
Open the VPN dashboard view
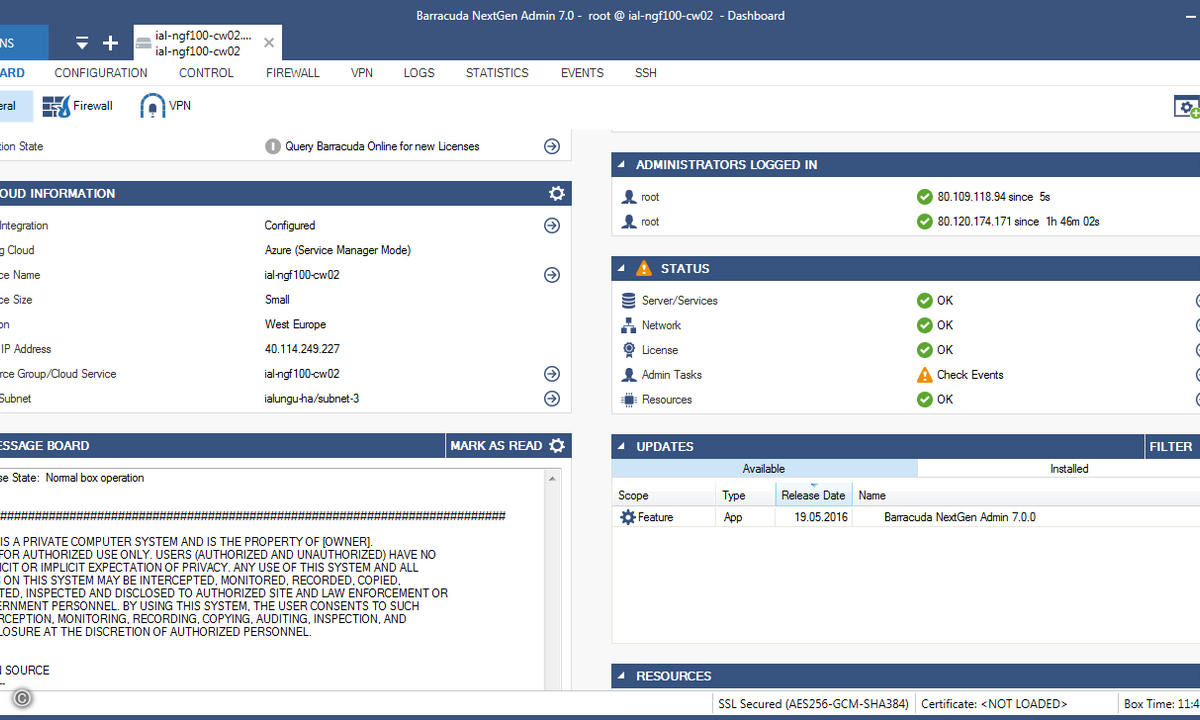[166, 106]
